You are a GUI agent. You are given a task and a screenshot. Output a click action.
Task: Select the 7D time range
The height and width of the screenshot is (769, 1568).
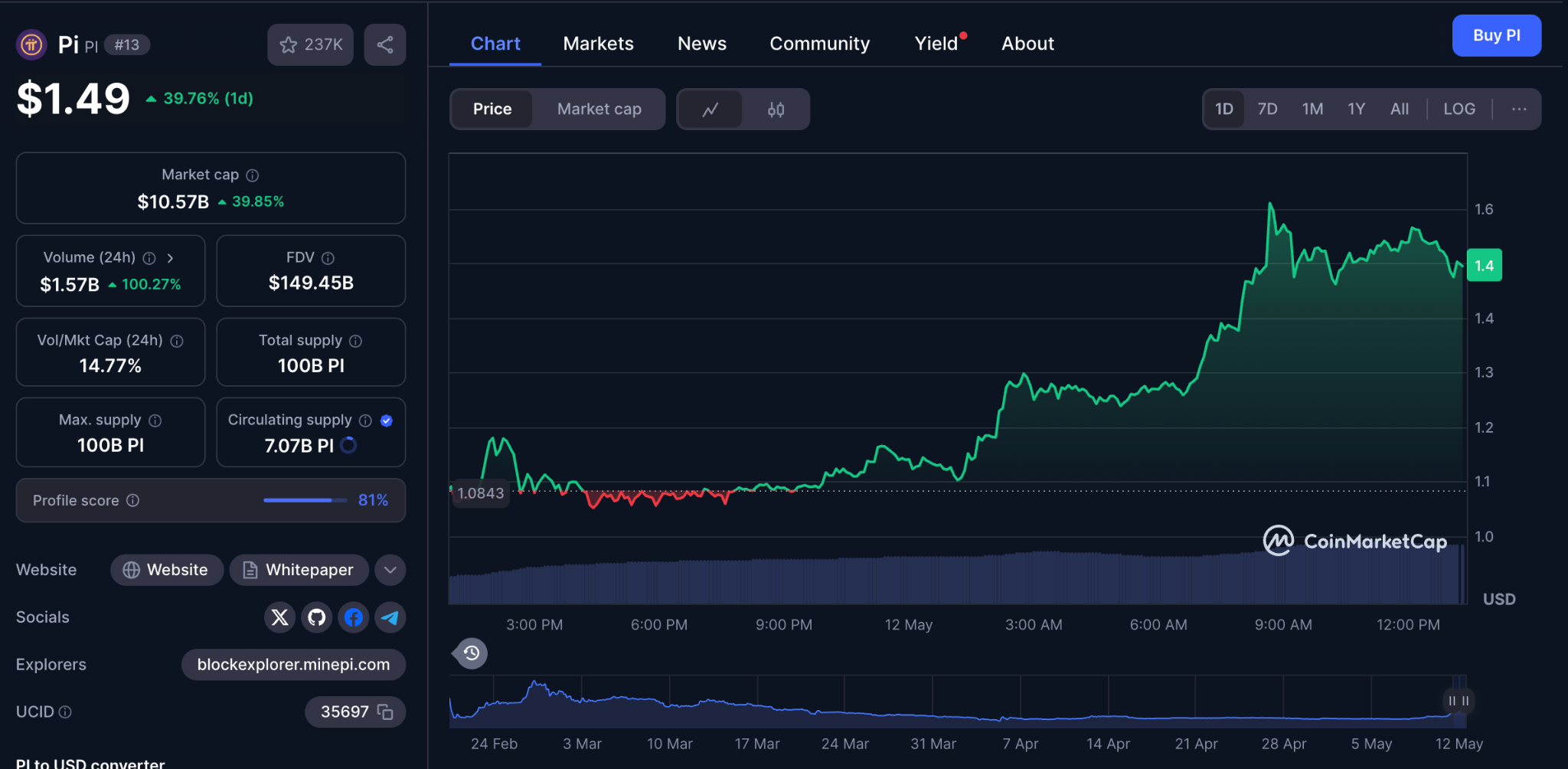1267,110
